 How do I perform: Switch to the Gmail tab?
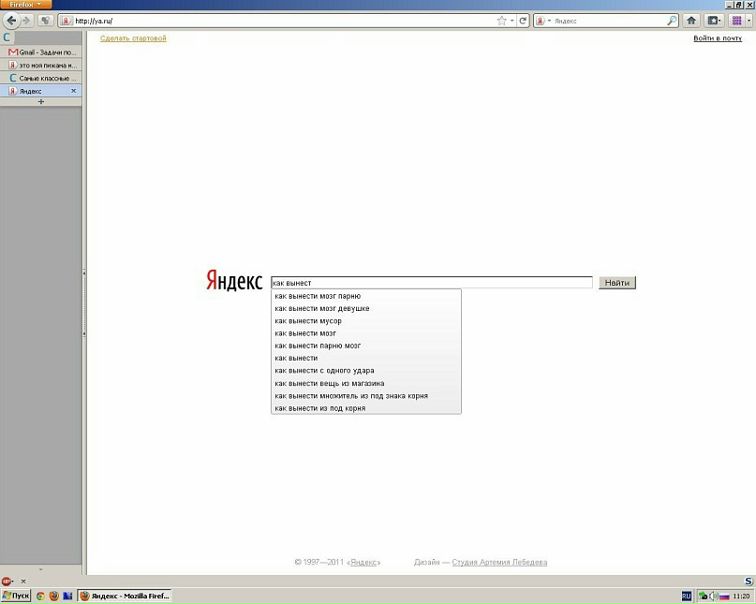pos(41,52)
